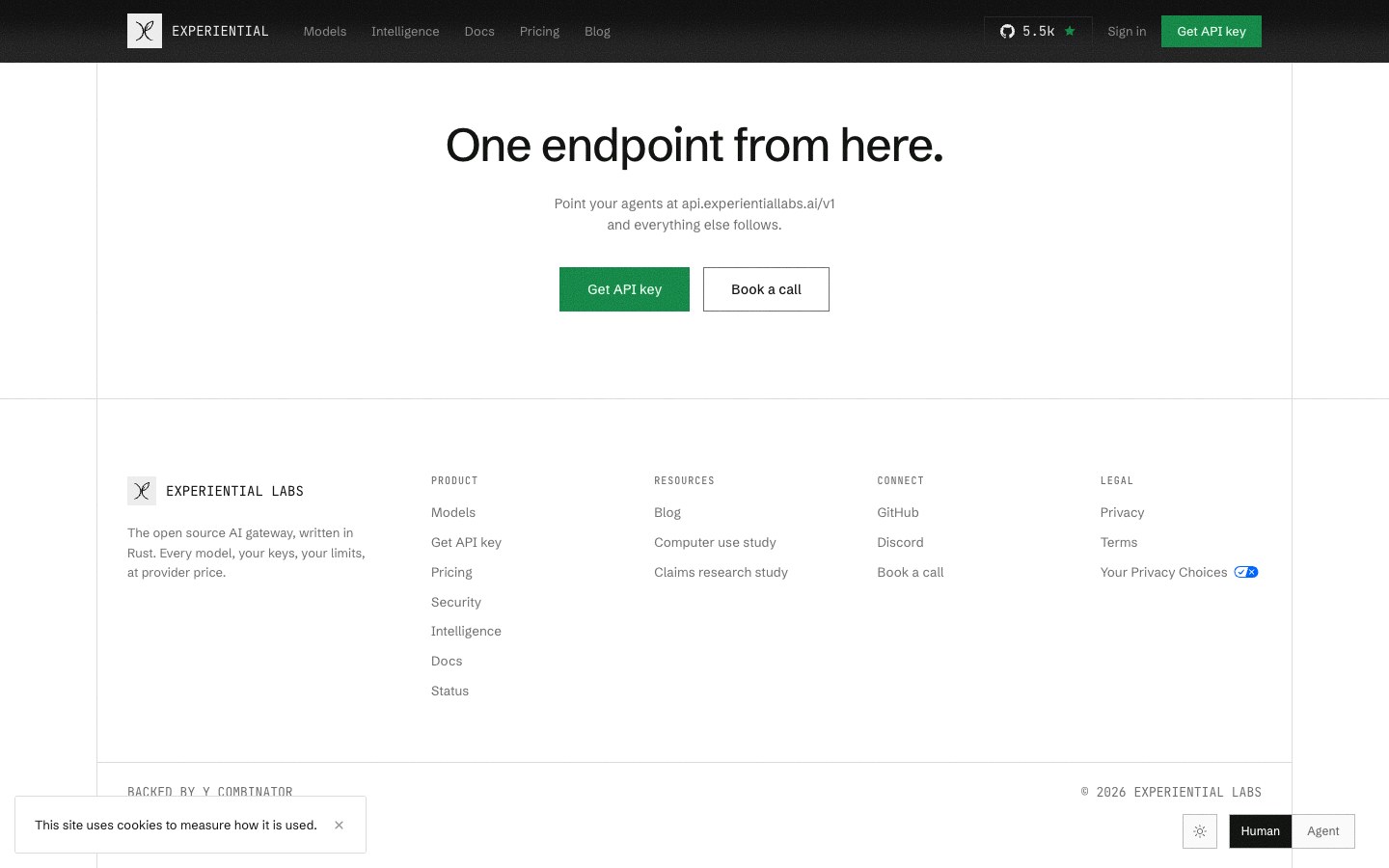The image size is (1389, 868).
Task: Click the cookie usage message text
Action: click(176, 825)
